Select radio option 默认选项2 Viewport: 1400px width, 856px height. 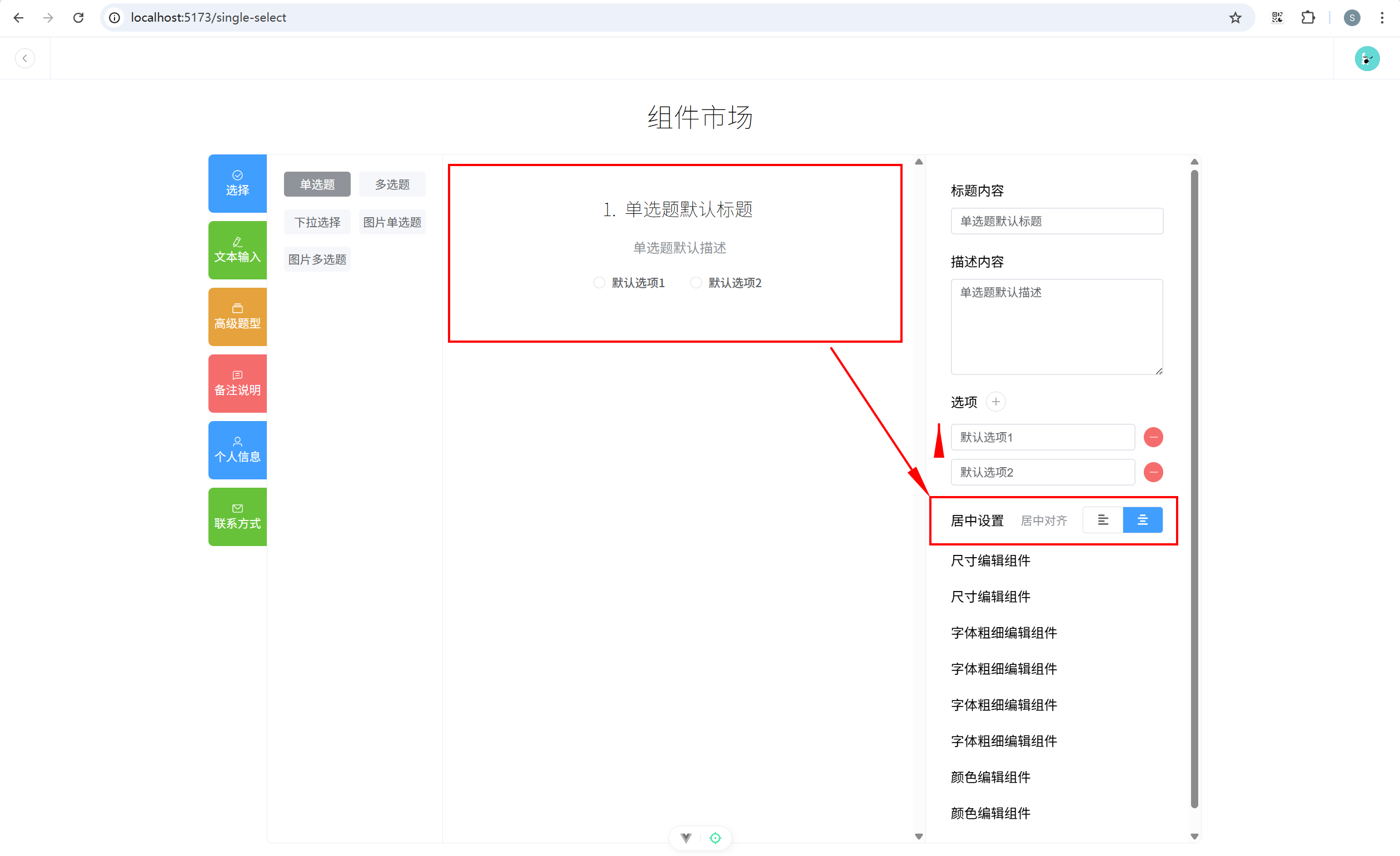(696, 282)
